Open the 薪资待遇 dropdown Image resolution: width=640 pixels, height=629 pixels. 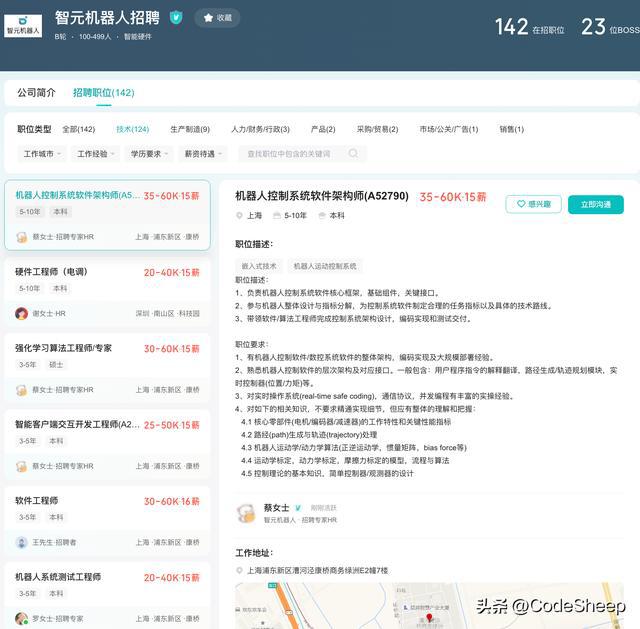tap(203, 154)
